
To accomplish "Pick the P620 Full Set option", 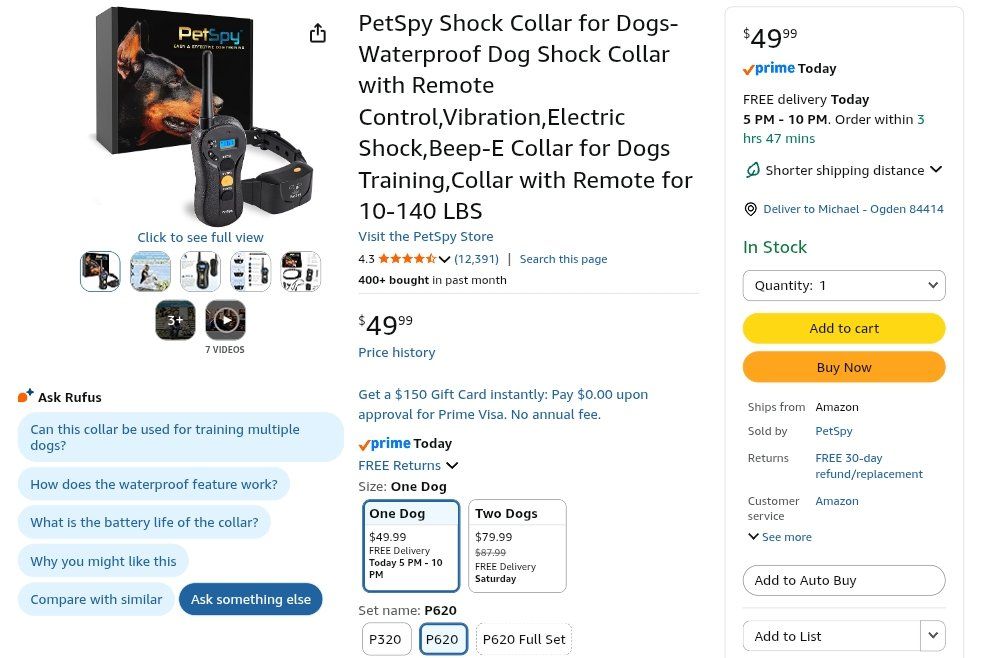I will 524,639.
